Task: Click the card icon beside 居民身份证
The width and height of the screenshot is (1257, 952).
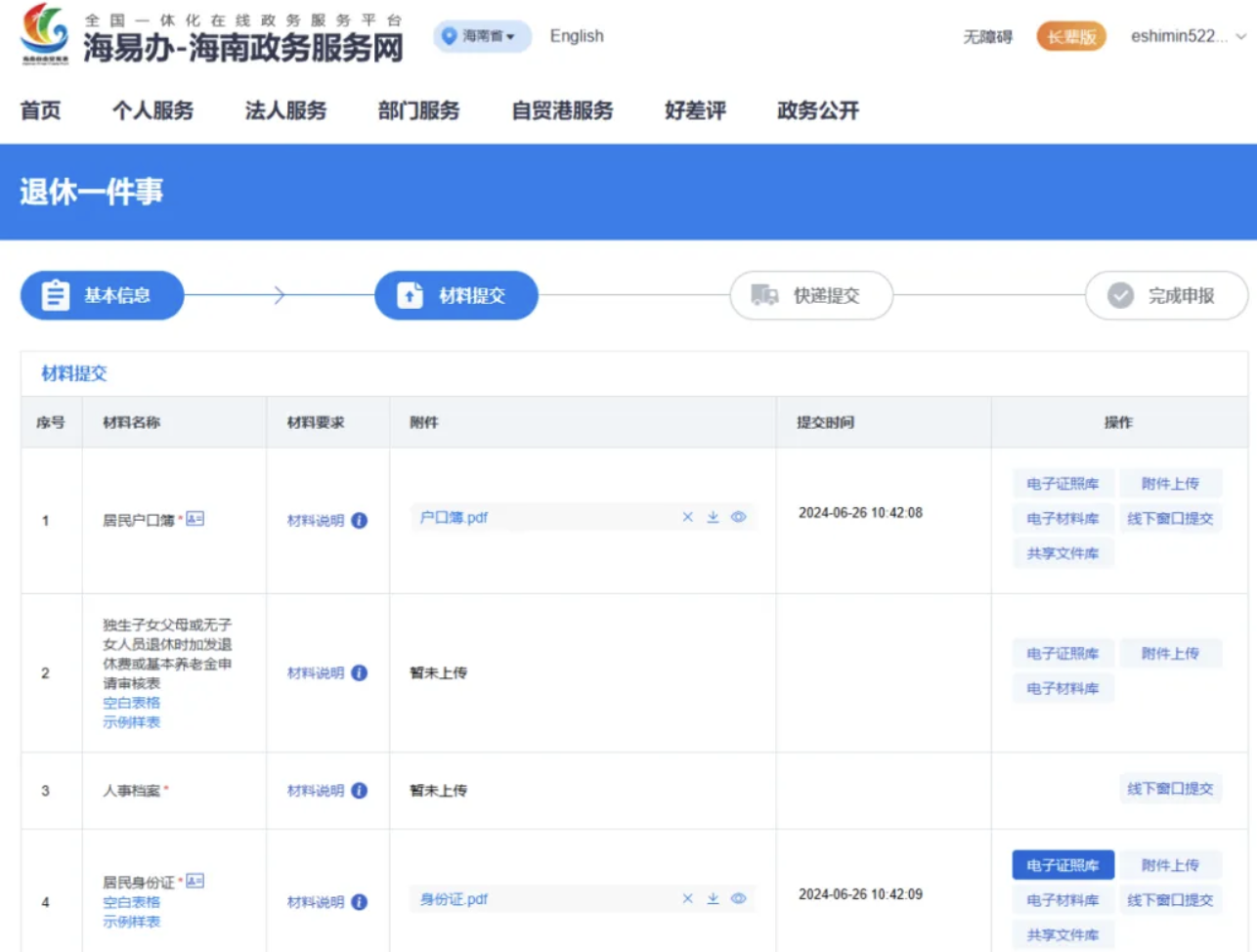Action: pyautogui.click(x=195, y=881)
